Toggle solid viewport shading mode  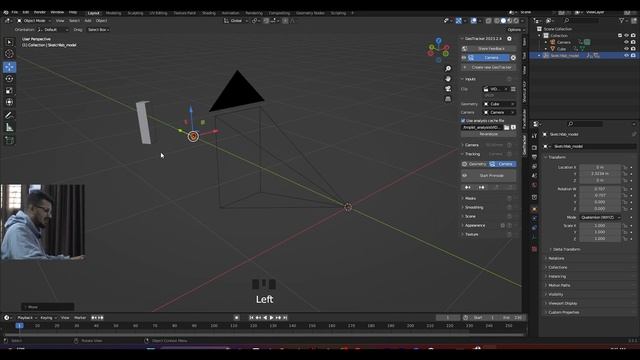[x=503, y=21]
